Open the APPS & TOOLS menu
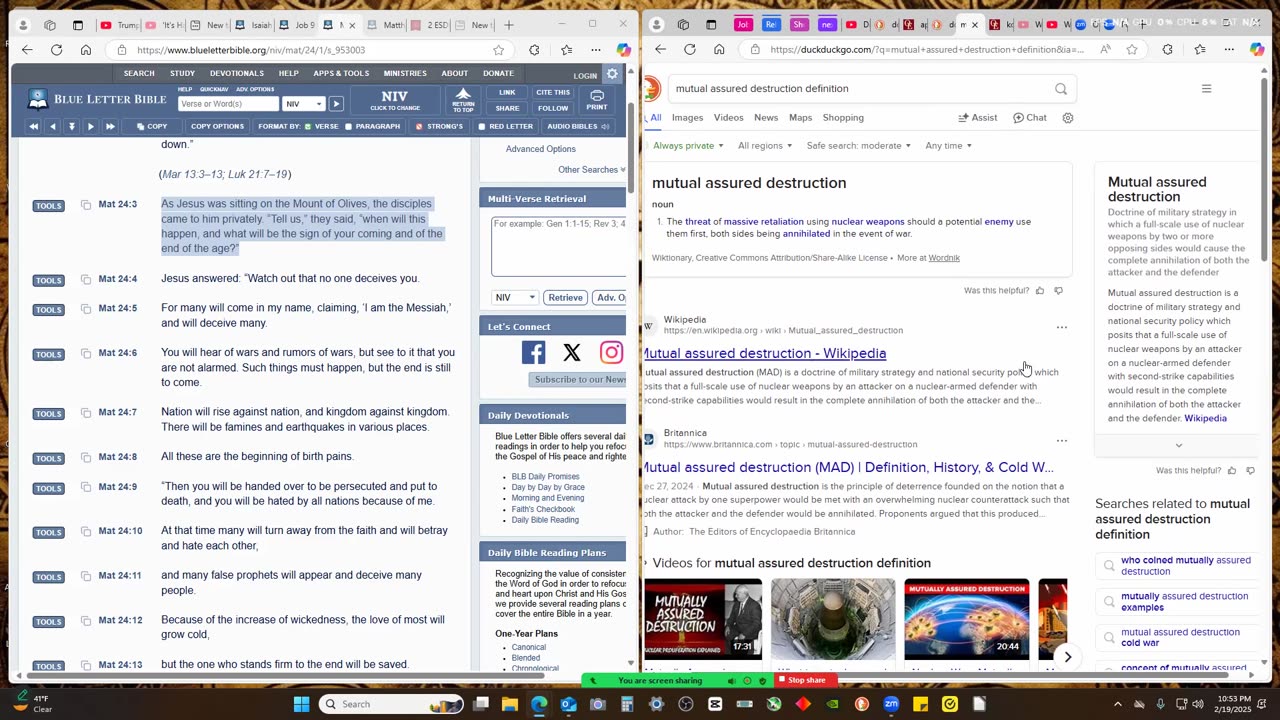Screen dimensions: 1280x720 pos(341,73)
